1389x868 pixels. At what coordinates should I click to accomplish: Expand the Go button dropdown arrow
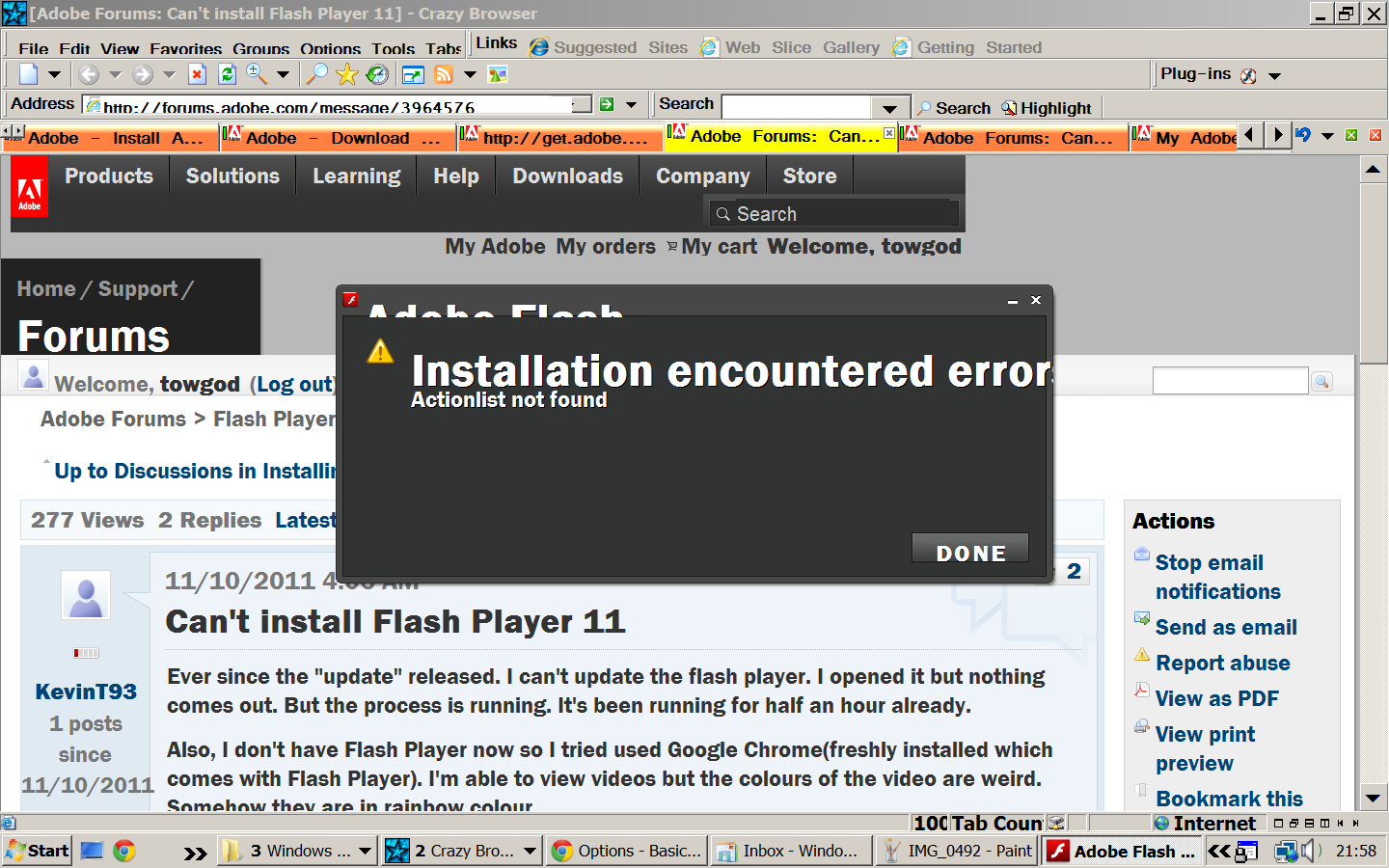(631, 104)
